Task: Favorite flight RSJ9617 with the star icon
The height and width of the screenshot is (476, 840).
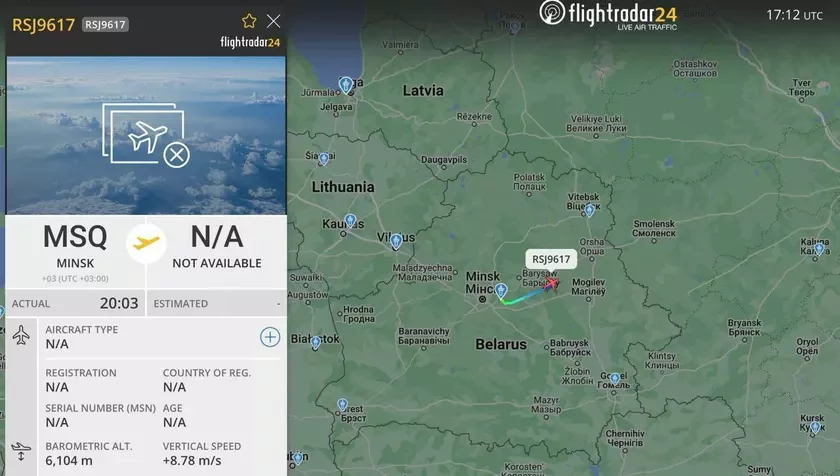Action: click(249, 21)
